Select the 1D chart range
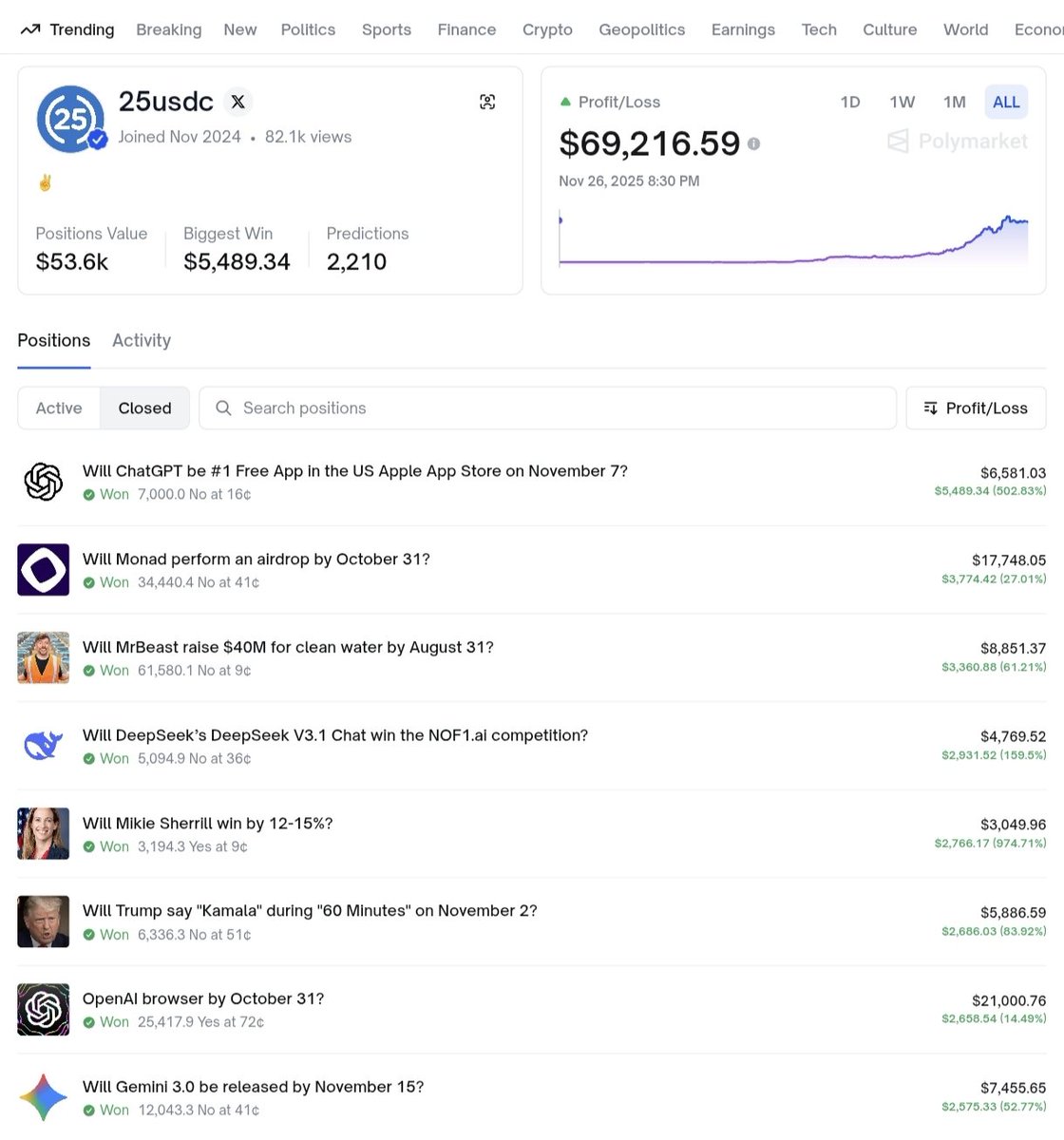Screen dimensions: 1064x1140 (x=850, y=102)
